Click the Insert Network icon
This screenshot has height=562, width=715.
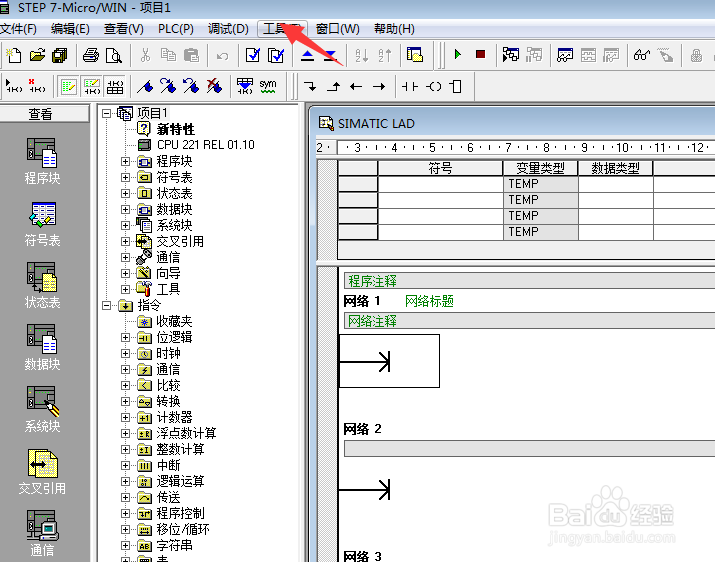pyautogui.click(x=15, y=86)
